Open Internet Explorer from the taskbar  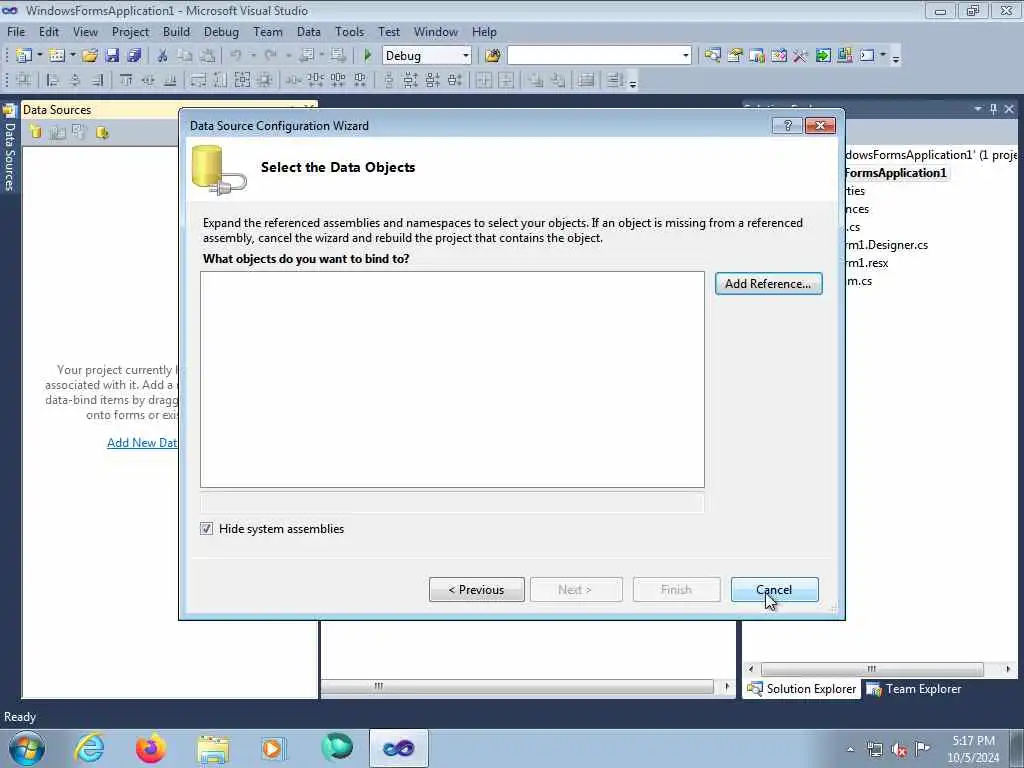click(x=89, y=748)
